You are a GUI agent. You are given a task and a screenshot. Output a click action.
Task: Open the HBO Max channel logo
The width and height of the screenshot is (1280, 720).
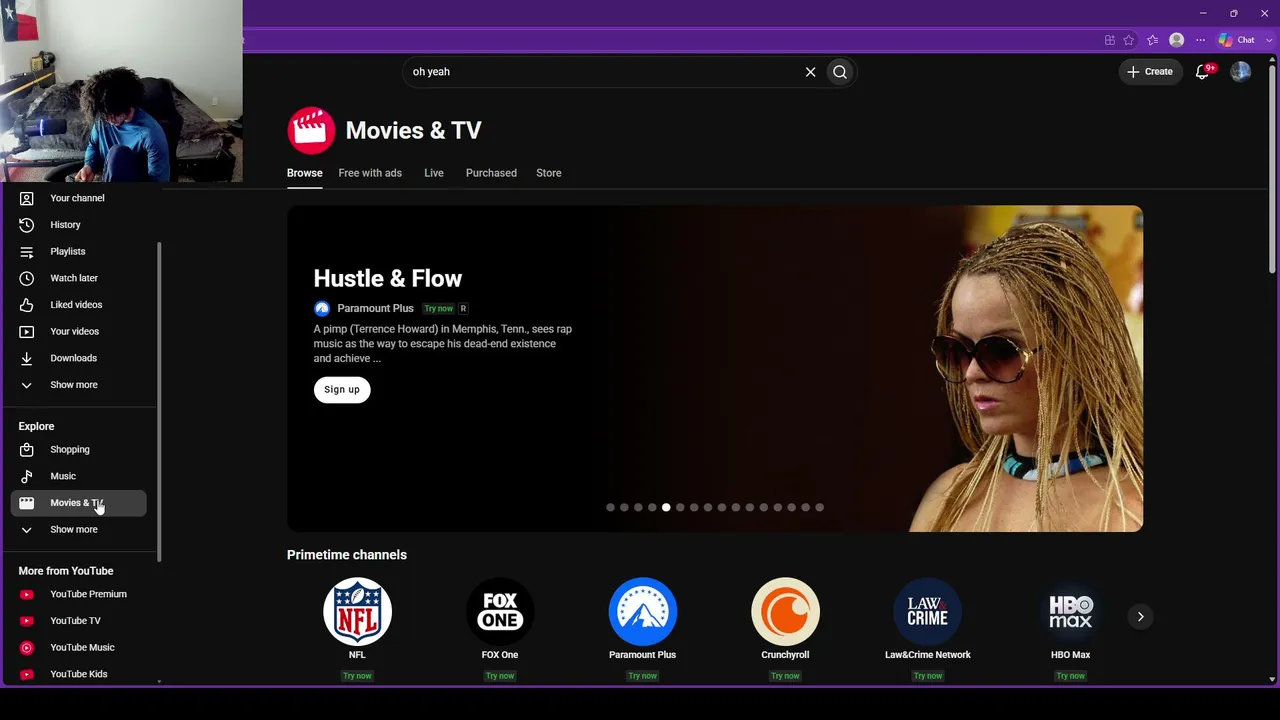(x=1070, y=611)
